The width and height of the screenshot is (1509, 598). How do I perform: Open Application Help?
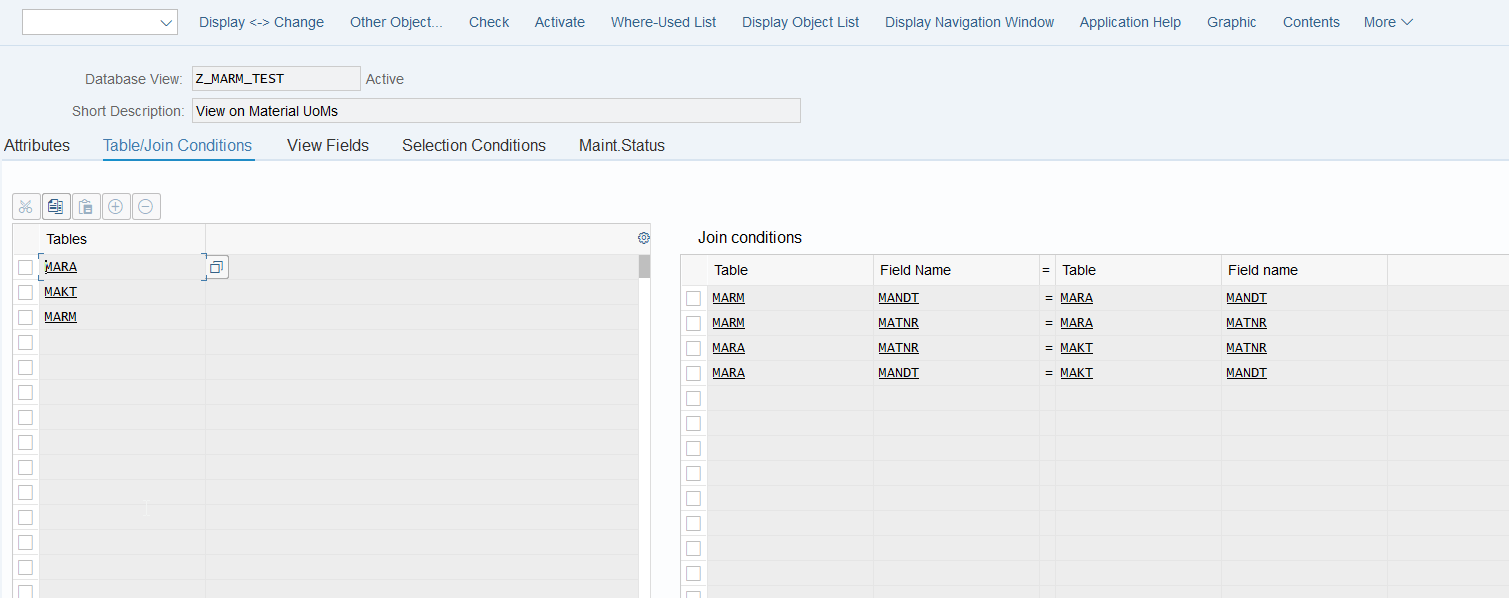pyautogui.click(x=1130, y=22)
